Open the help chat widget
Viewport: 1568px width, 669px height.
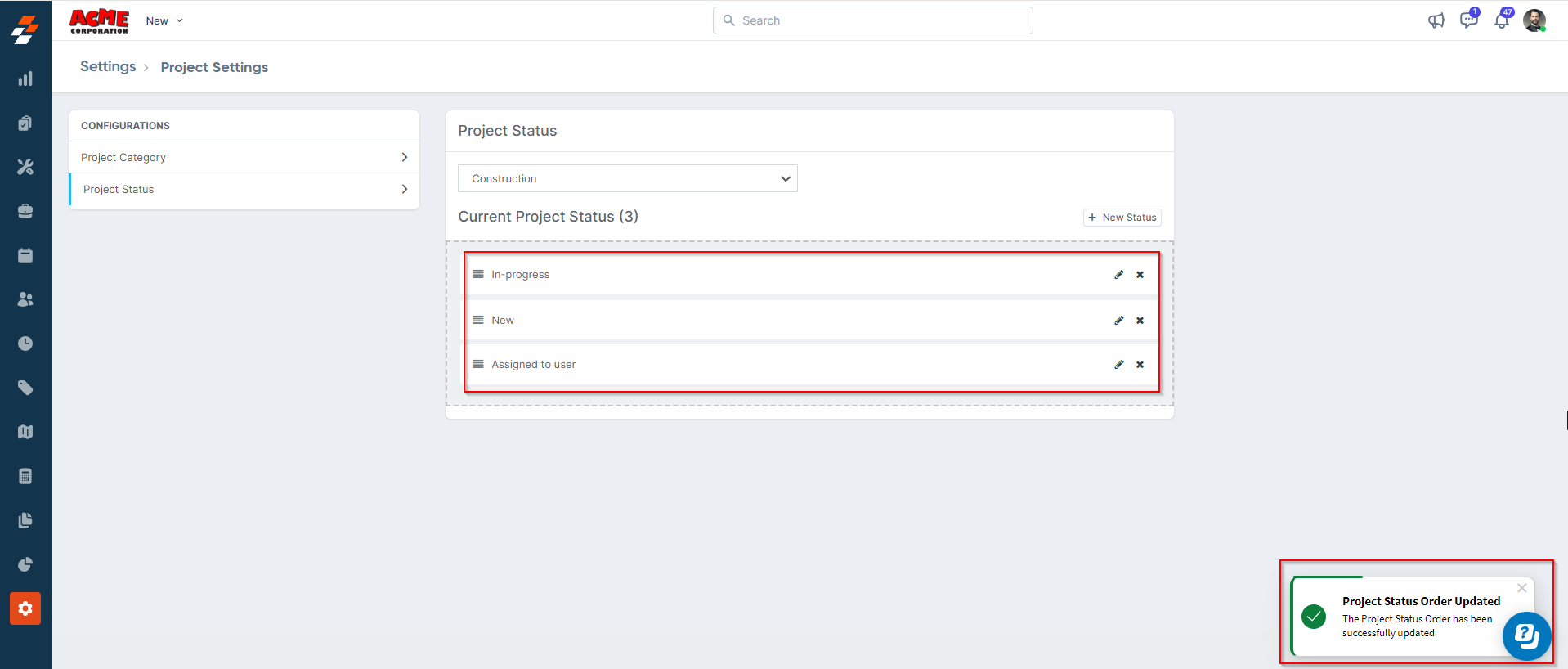click(x=1526, y=635)
